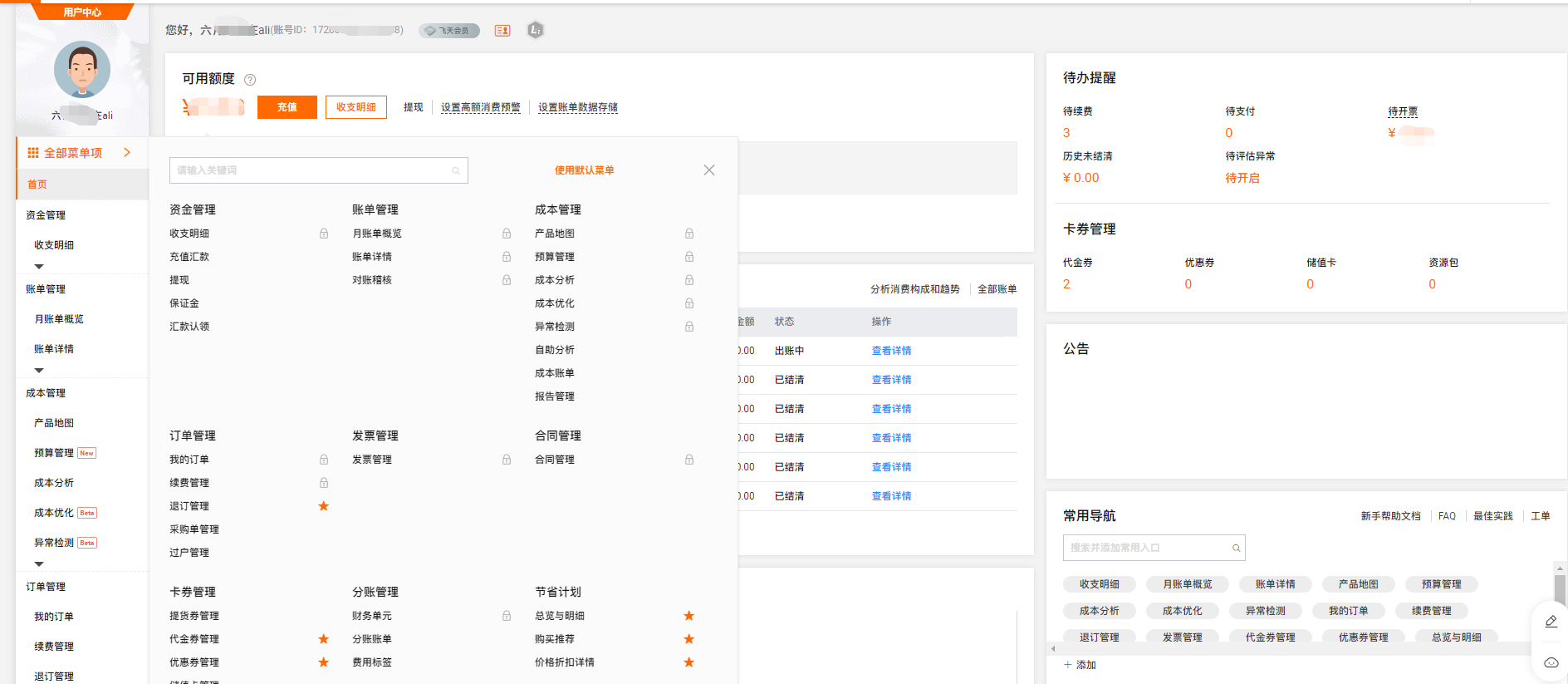This screenshot has height=684, width=1568.
Task: Expand 全部菜单项 arrow chevron
Action: point(127,152)
